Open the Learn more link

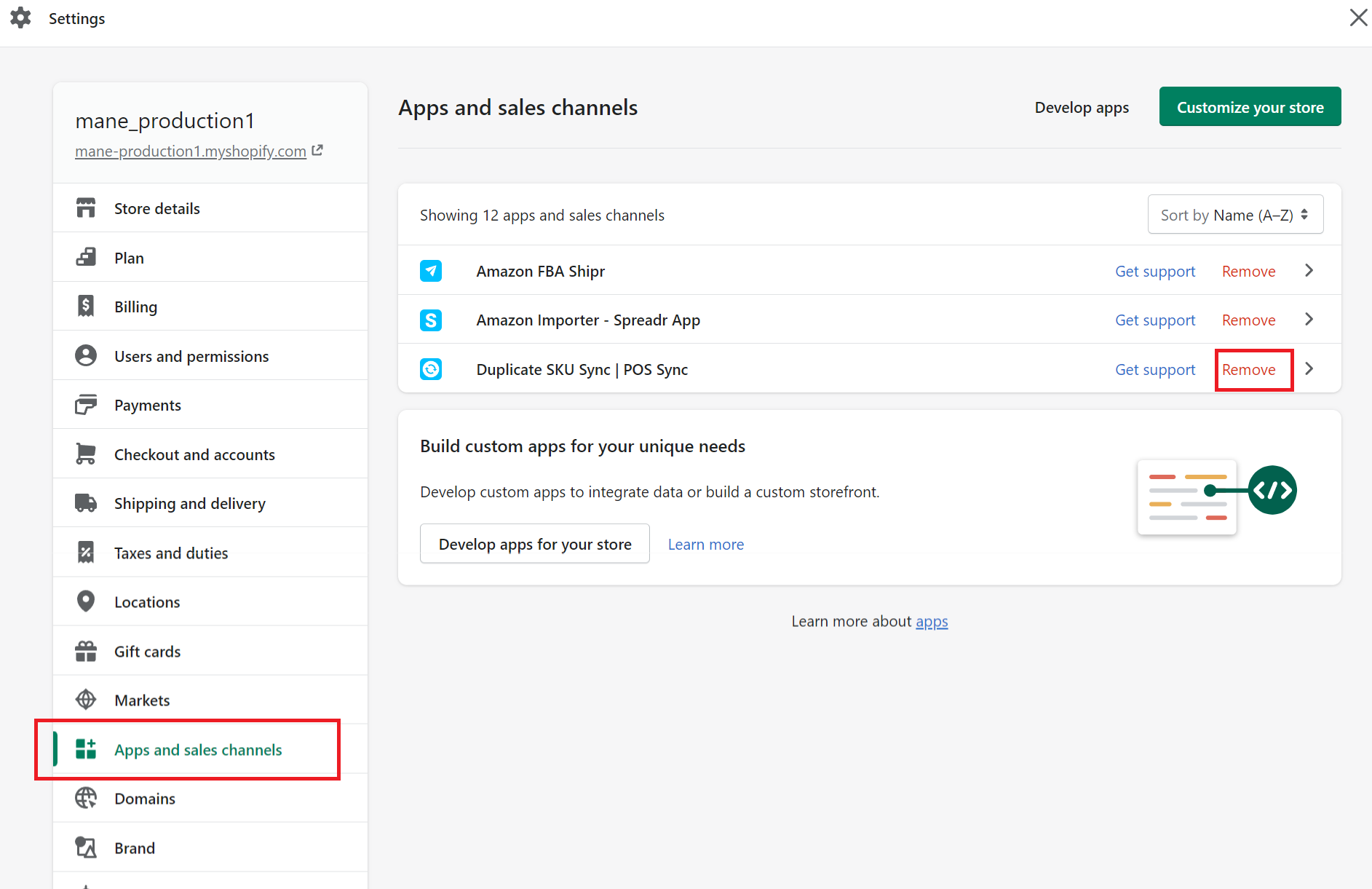point(705,544)
